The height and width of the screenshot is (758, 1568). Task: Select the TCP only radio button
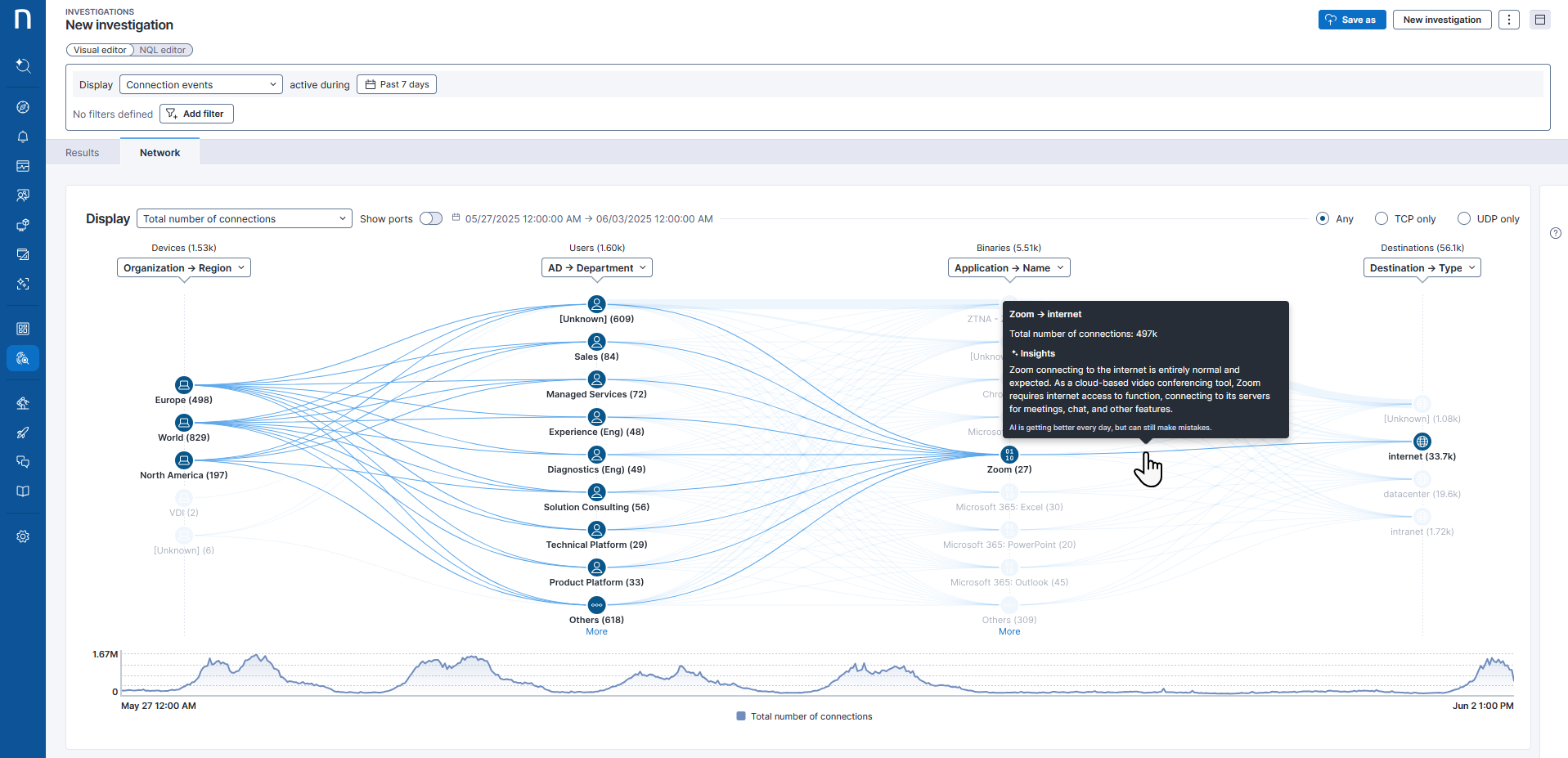pos(1382,218)
